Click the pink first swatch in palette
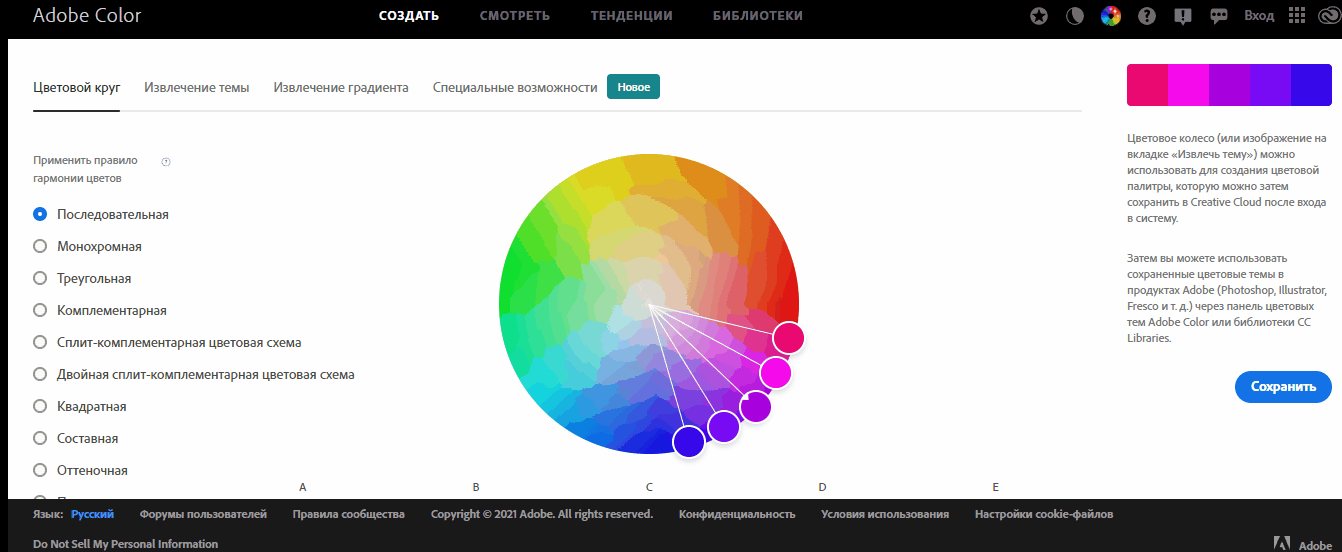The image size is (1342, 552). coord(1147,85)
